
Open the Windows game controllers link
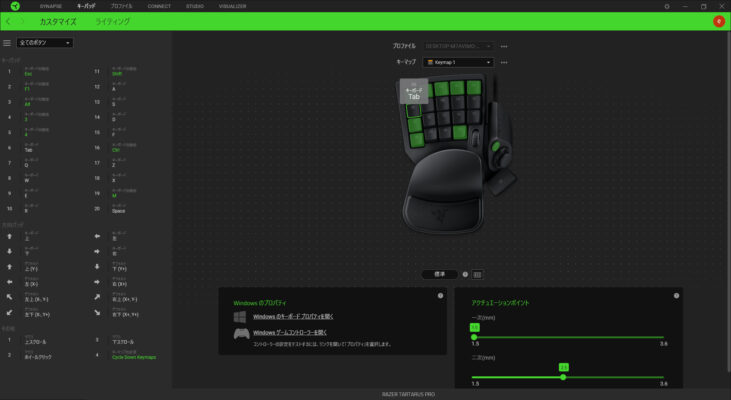(x=290, y=332)
